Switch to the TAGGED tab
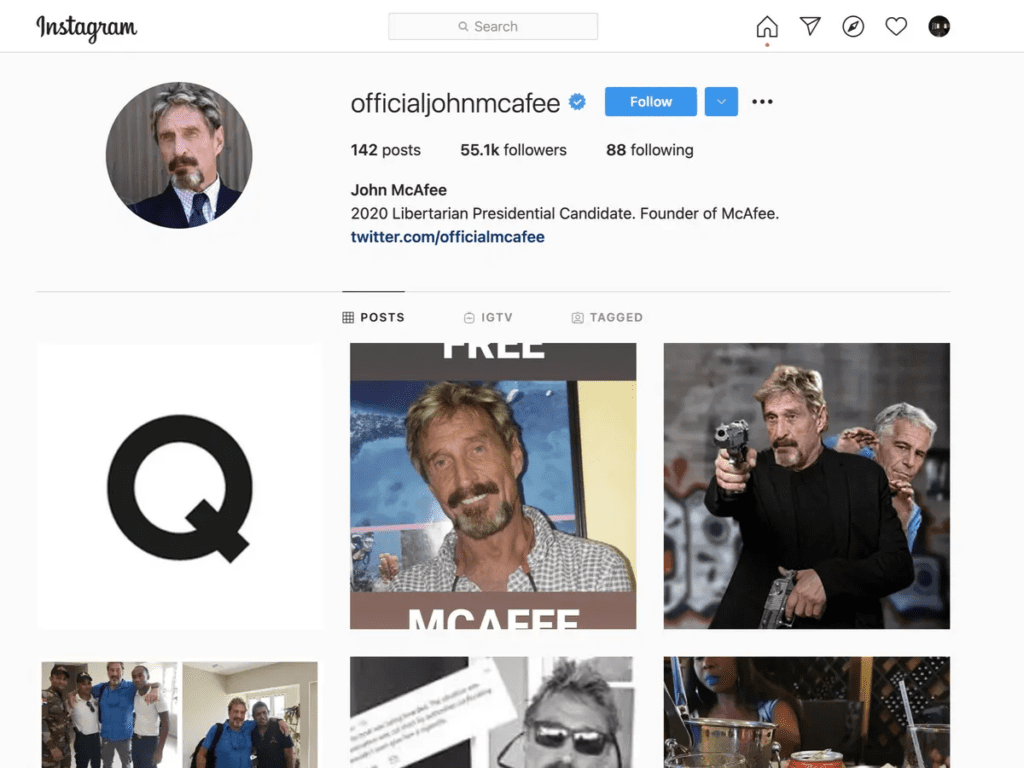1024x768 pixels. 607,317
